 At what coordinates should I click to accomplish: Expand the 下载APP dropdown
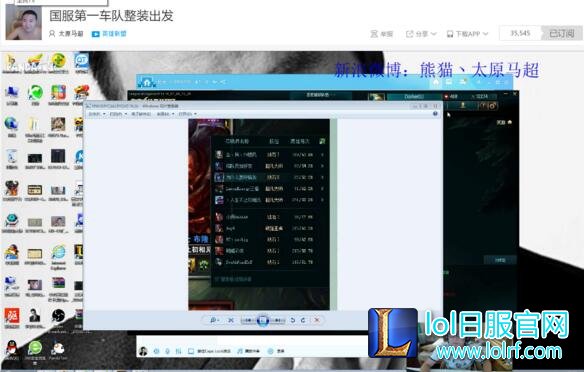(x=467, y=34)
